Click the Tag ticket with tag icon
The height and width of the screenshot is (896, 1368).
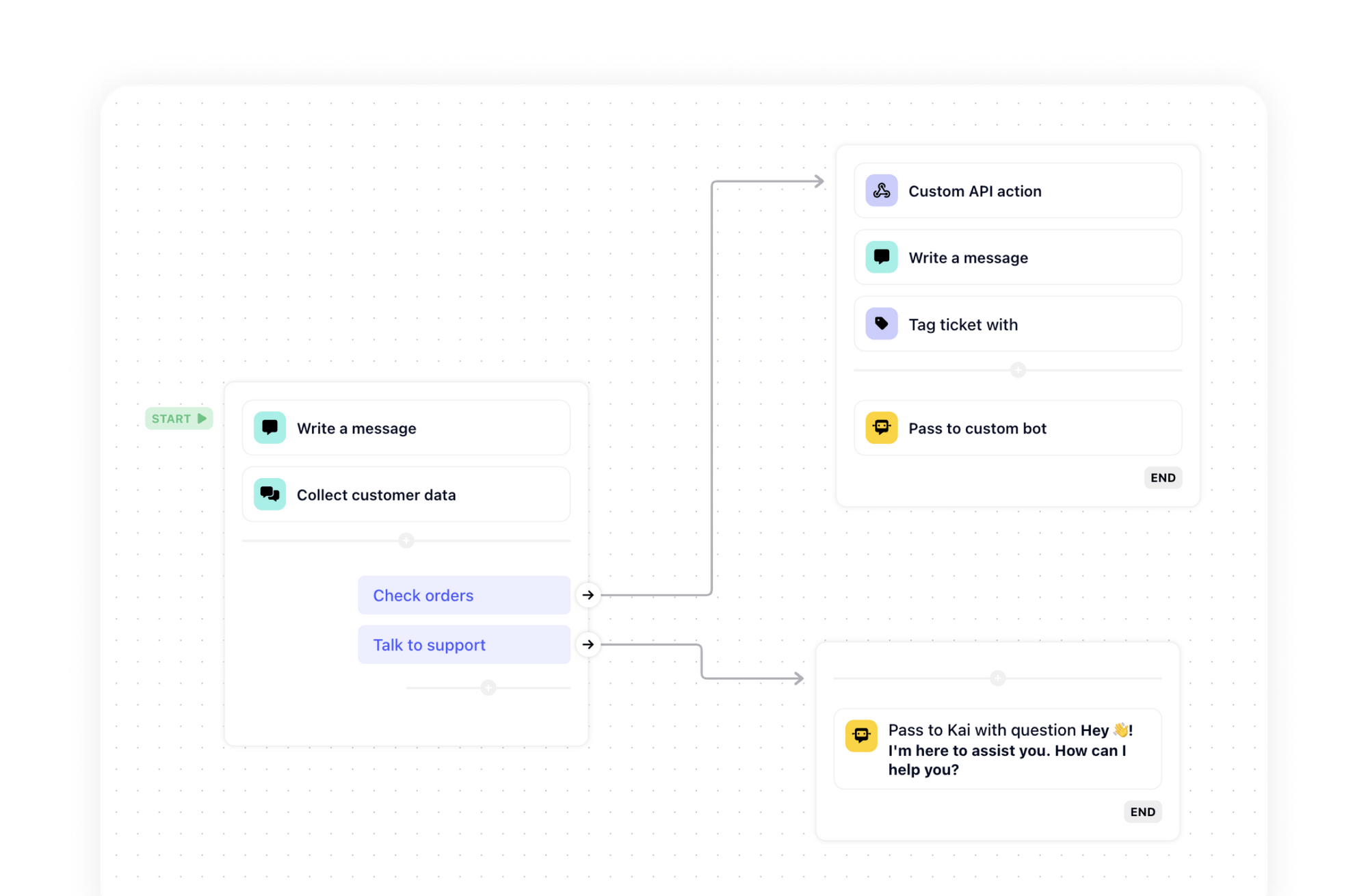coord(881,324)
